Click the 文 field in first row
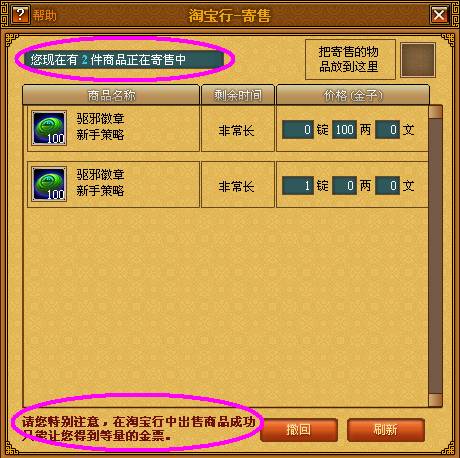460x458 pixels. 387,129
